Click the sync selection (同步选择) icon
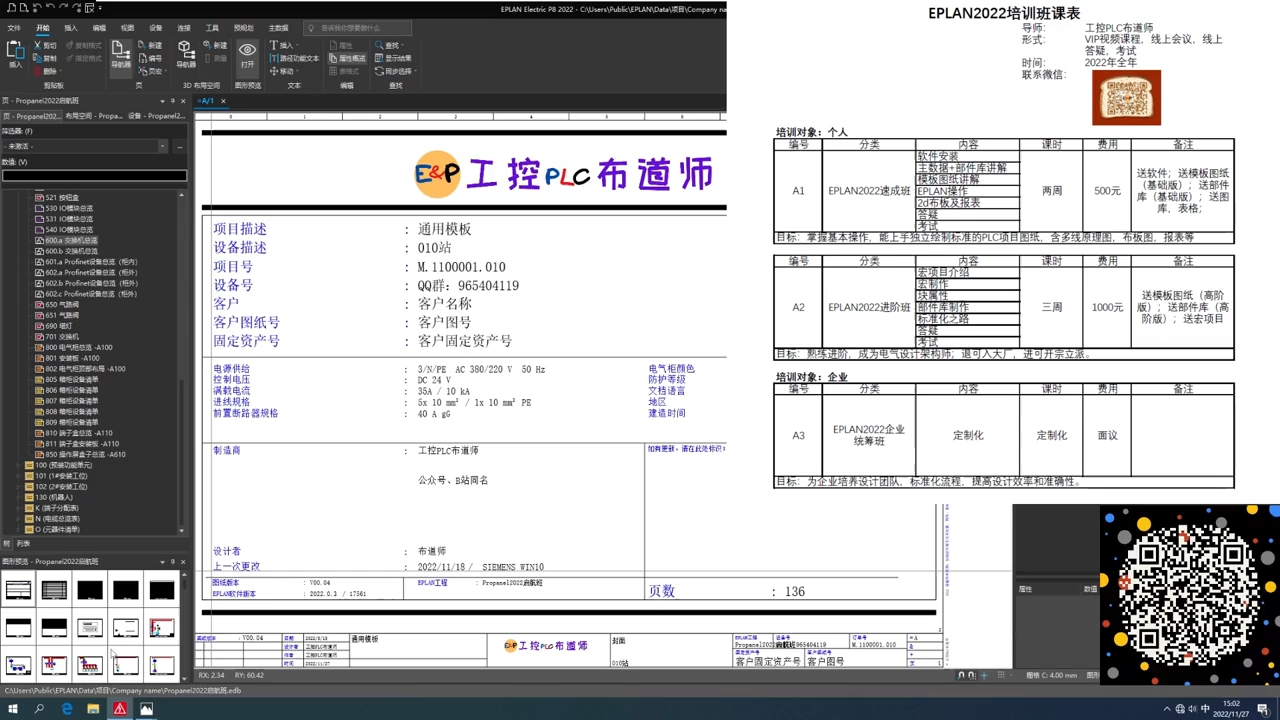Image resolution: width=1280 pixels, height=720 pixels. pyautogui.click(x=379, y=72)
